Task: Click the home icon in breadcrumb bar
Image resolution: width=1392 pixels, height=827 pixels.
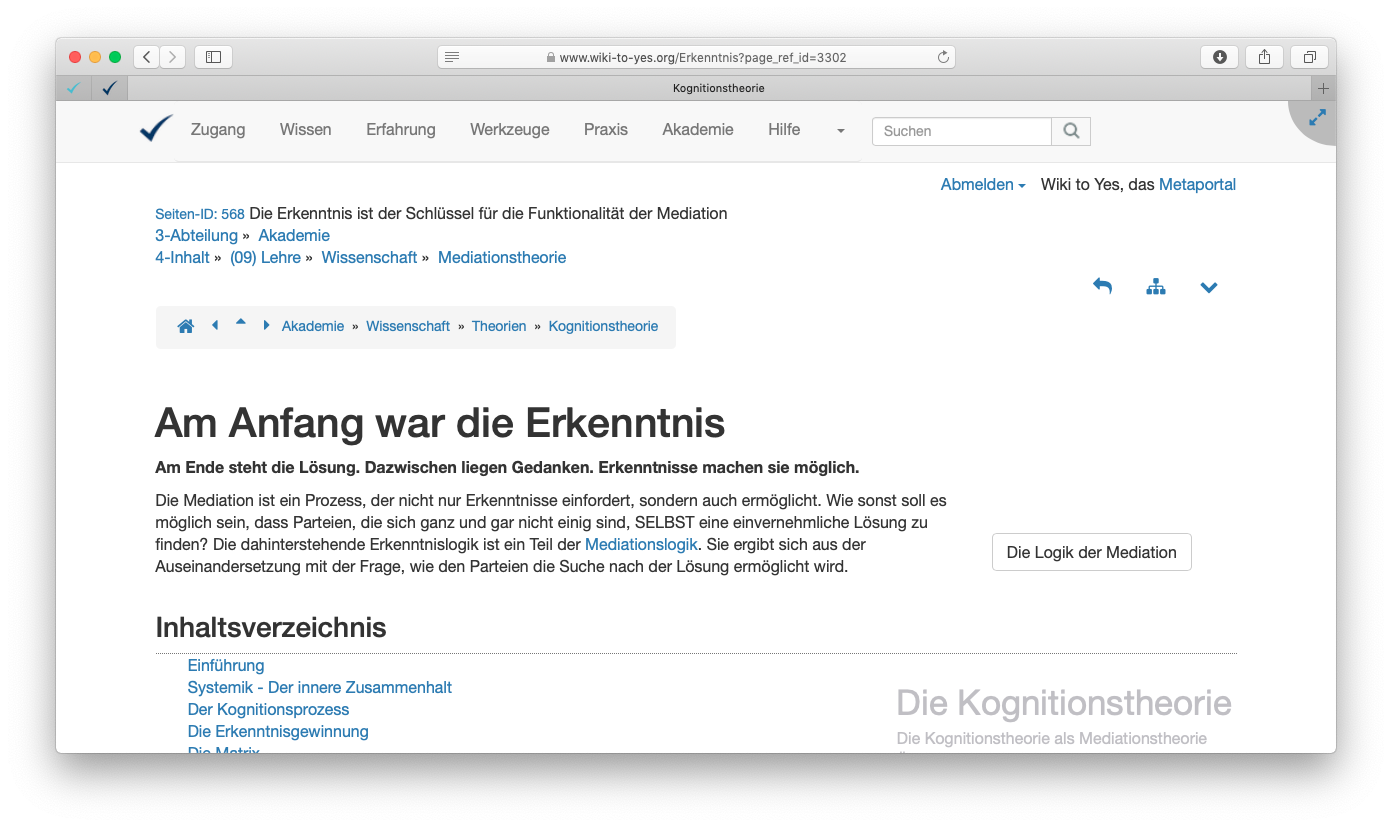Action: pos(185,326)
